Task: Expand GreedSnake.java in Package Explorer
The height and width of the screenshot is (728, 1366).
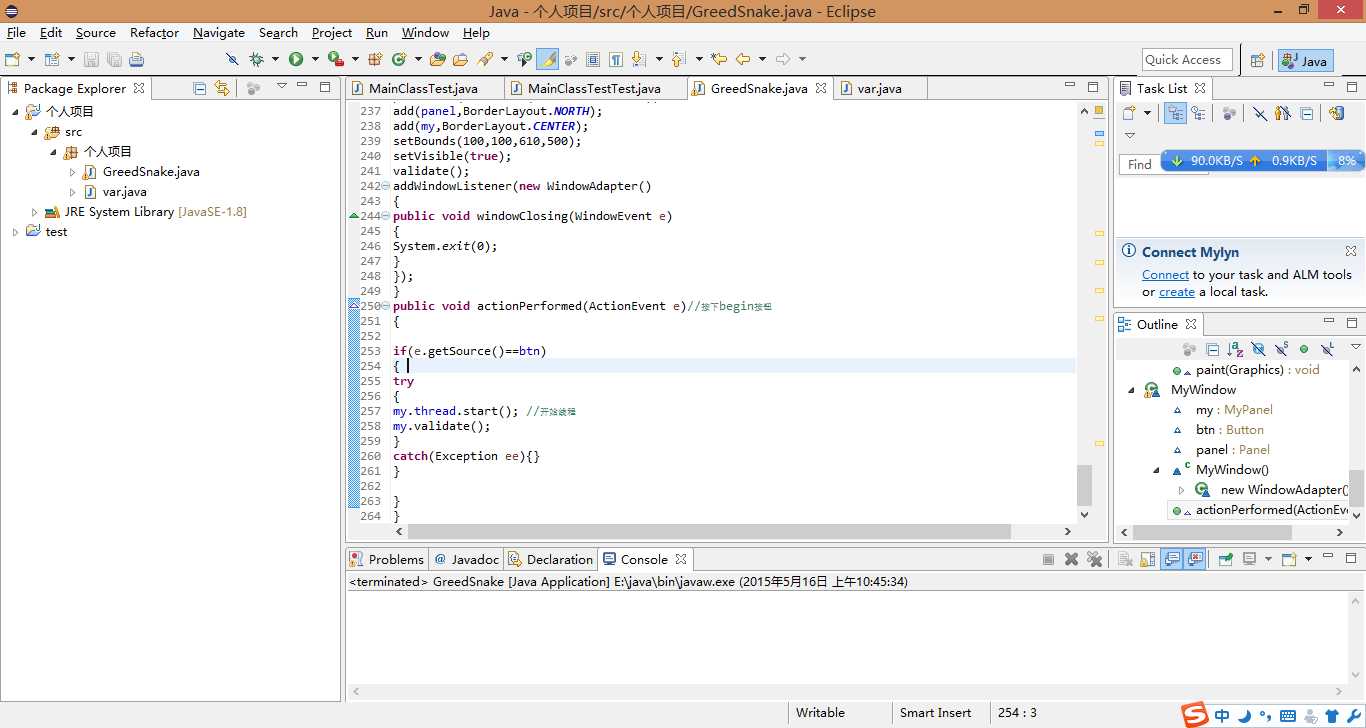Action: [x=72, y=172]
